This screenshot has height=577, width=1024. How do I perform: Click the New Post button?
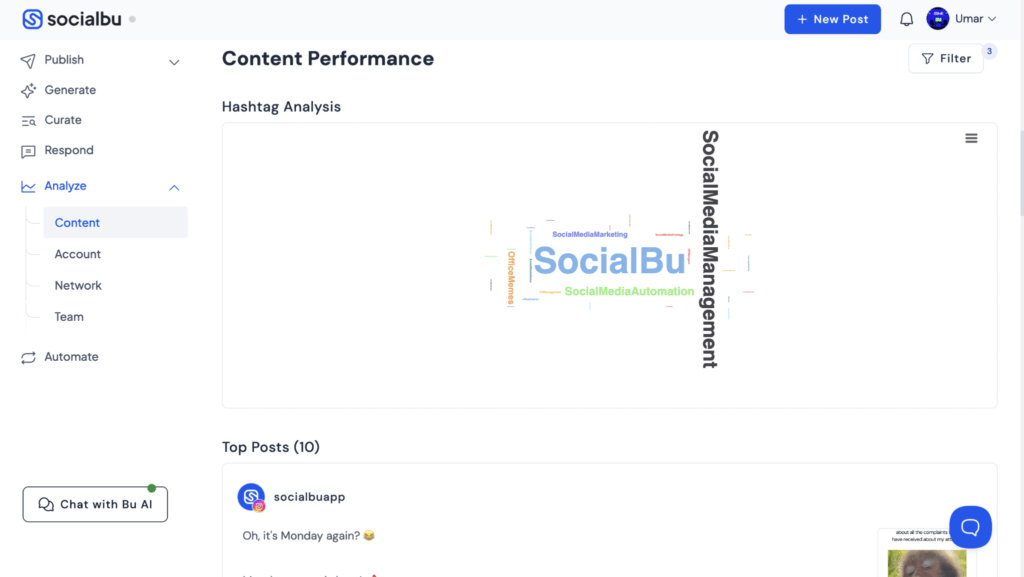tap(832, 19)
